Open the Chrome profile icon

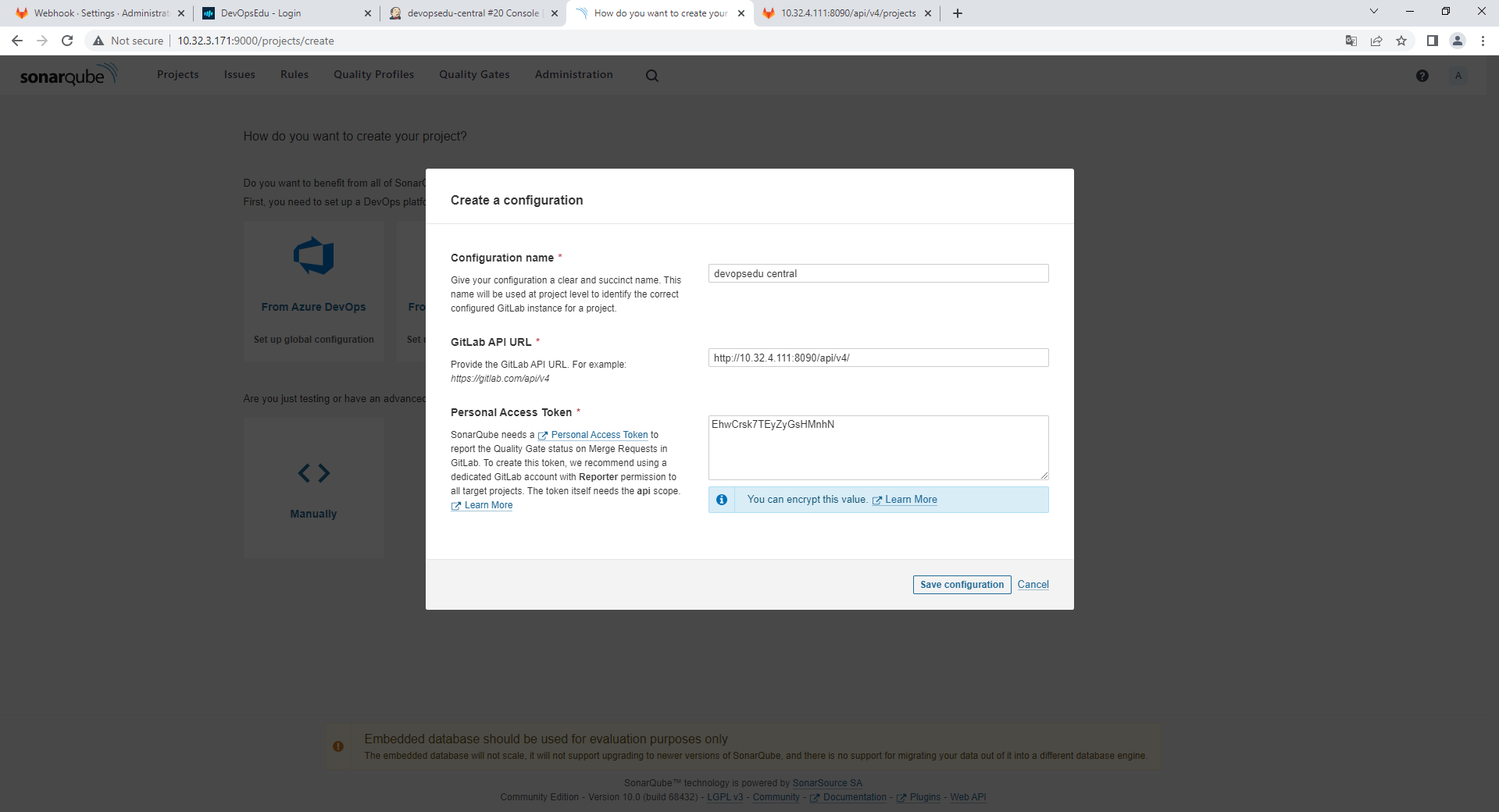pyautogui.click(x=1458, y=41)
